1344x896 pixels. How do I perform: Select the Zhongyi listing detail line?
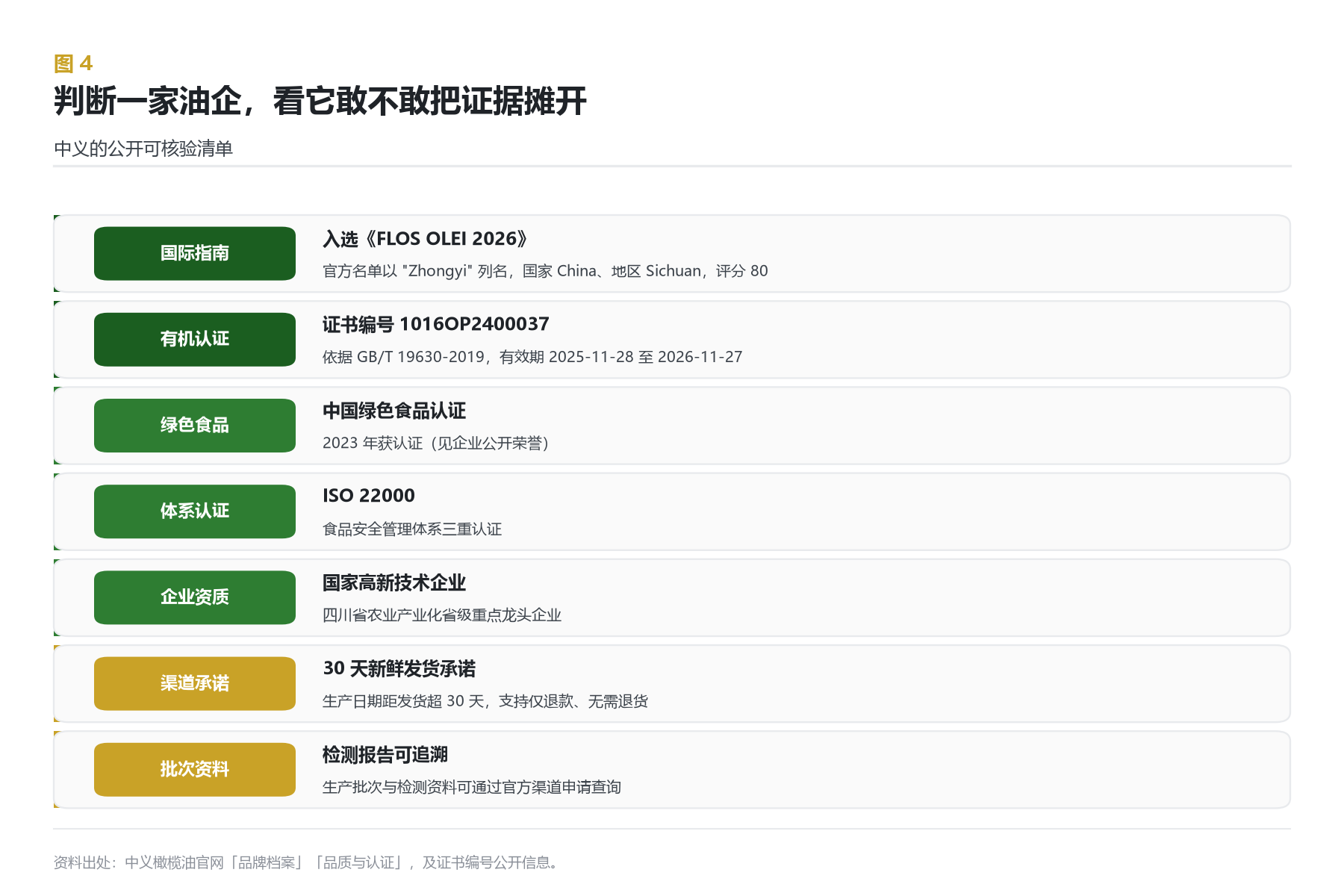pos(545,271)
